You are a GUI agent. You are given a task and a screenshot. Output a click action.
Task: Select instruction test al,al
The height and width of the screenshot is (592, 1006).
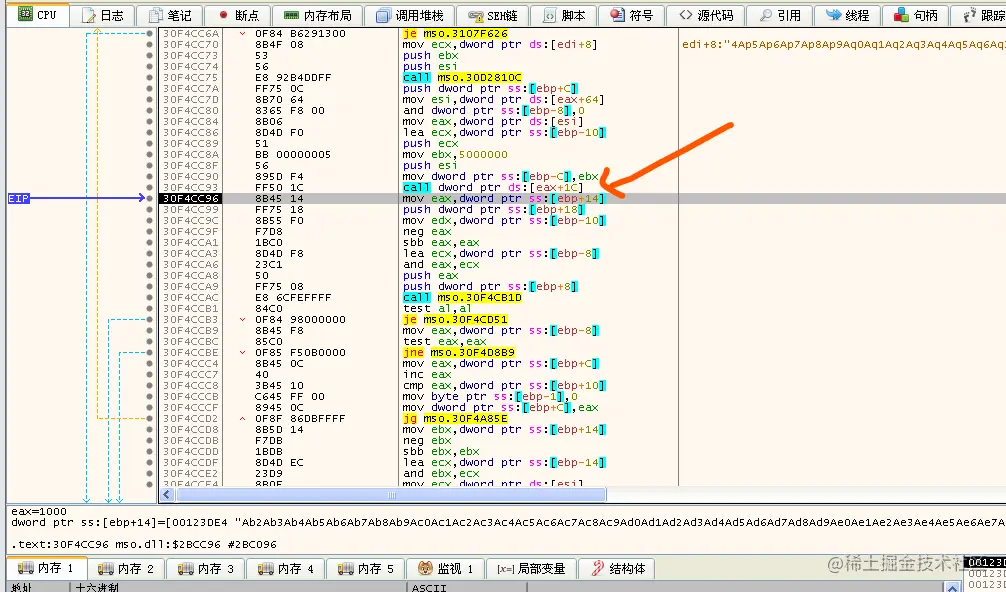pyautogui.click(x=437, y=309)
